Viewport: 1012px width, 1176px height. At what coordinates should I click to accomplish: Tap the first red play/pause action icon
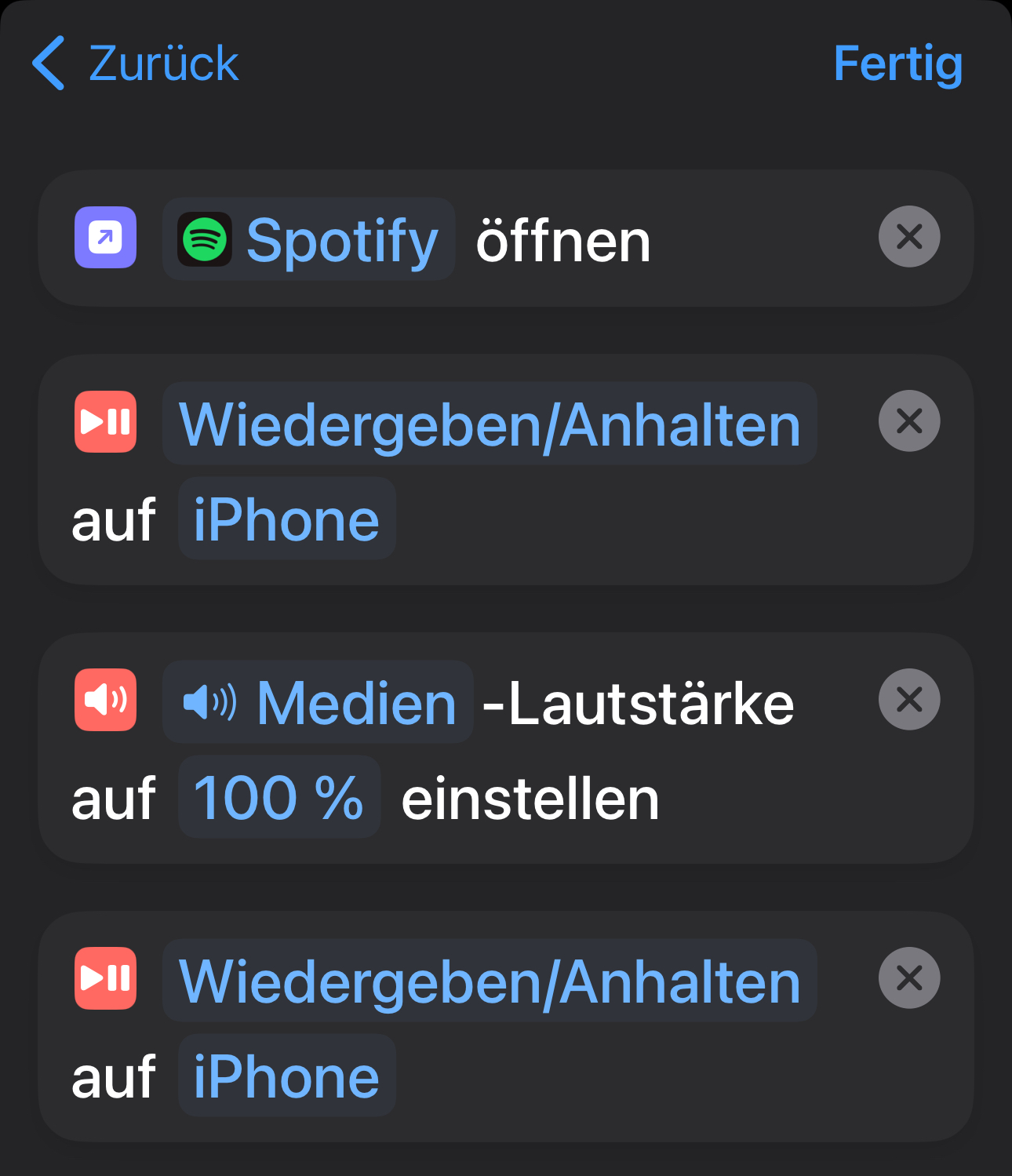(105, 422)
